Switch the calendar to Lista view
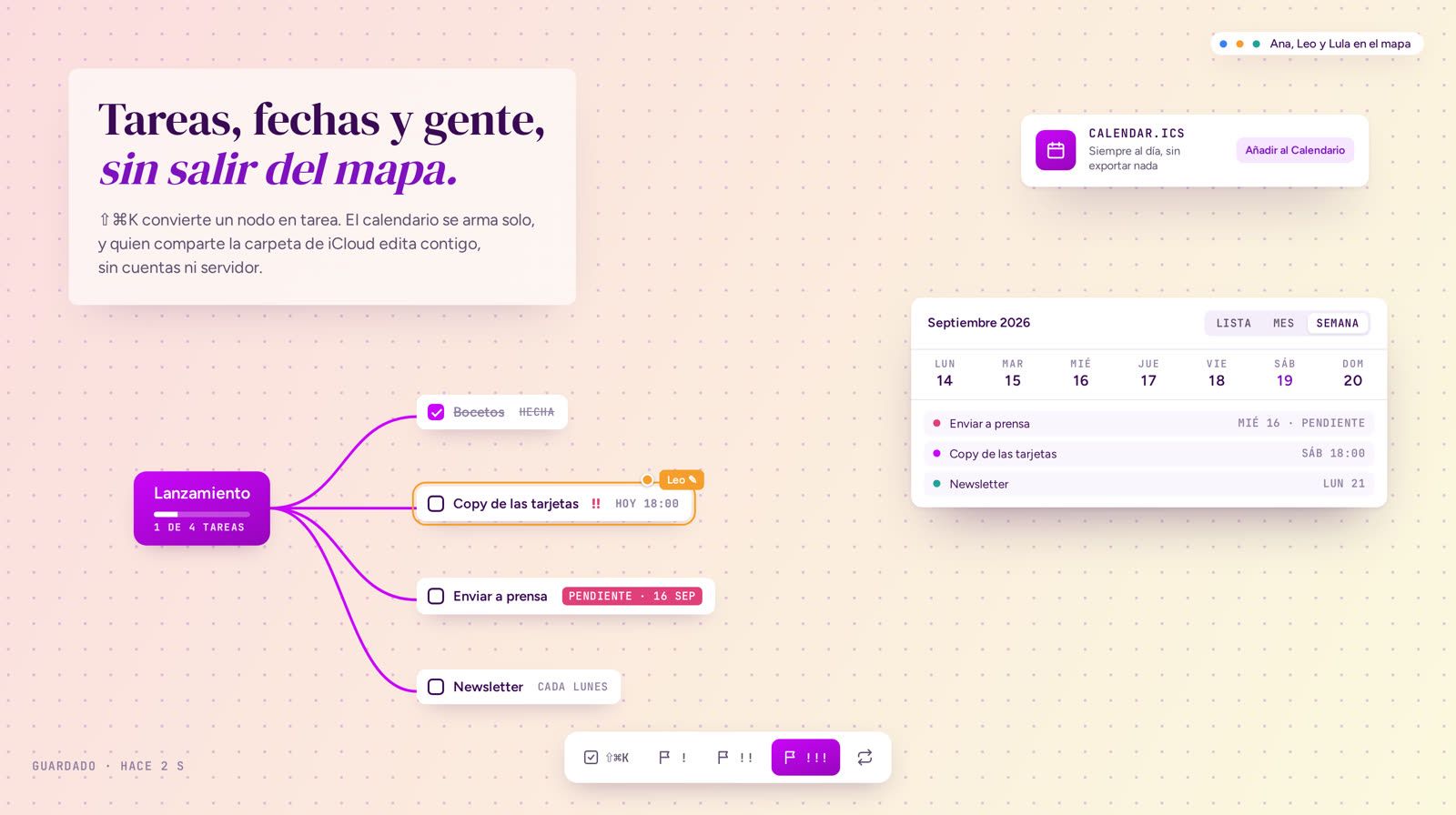The width and height of the screenshot is (1456, 815). [x=1233, y=323]
